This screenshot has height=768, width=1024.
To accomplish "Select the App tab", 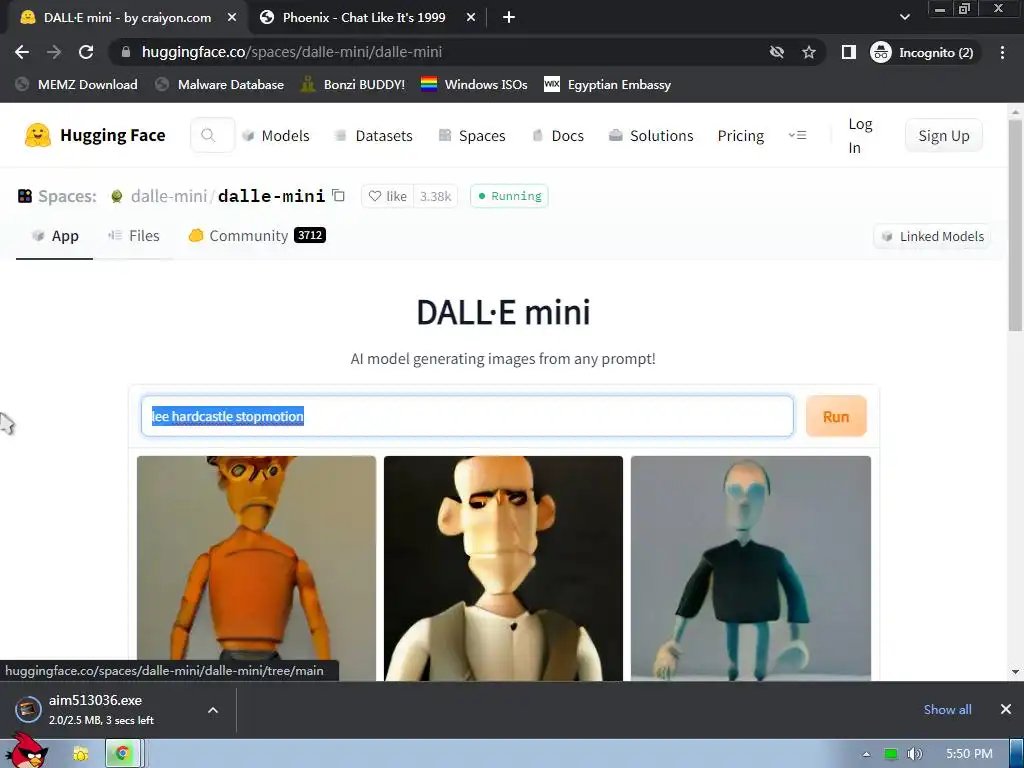I will click(55, 236).
